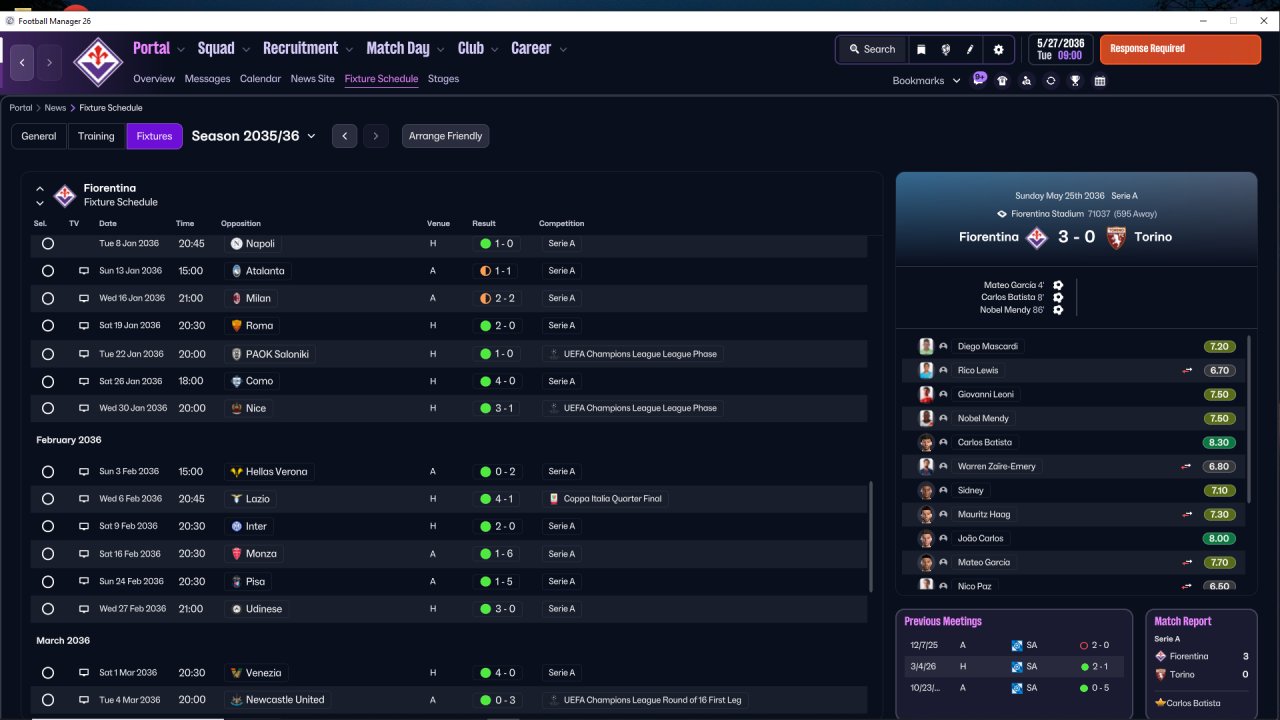Viewport: 1280px width, 720px height.
Task: Select the Como fixture radio button
Action: point(47,381)
